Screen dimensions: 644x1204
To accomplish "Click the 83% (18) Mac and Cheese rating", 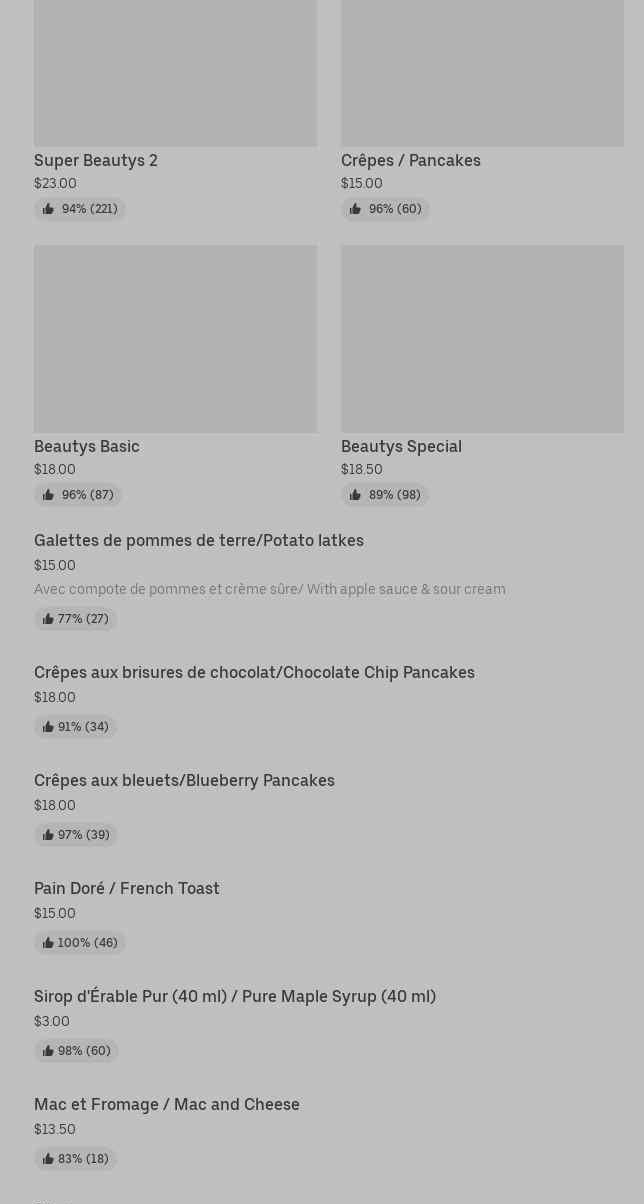I will 76,1159.
